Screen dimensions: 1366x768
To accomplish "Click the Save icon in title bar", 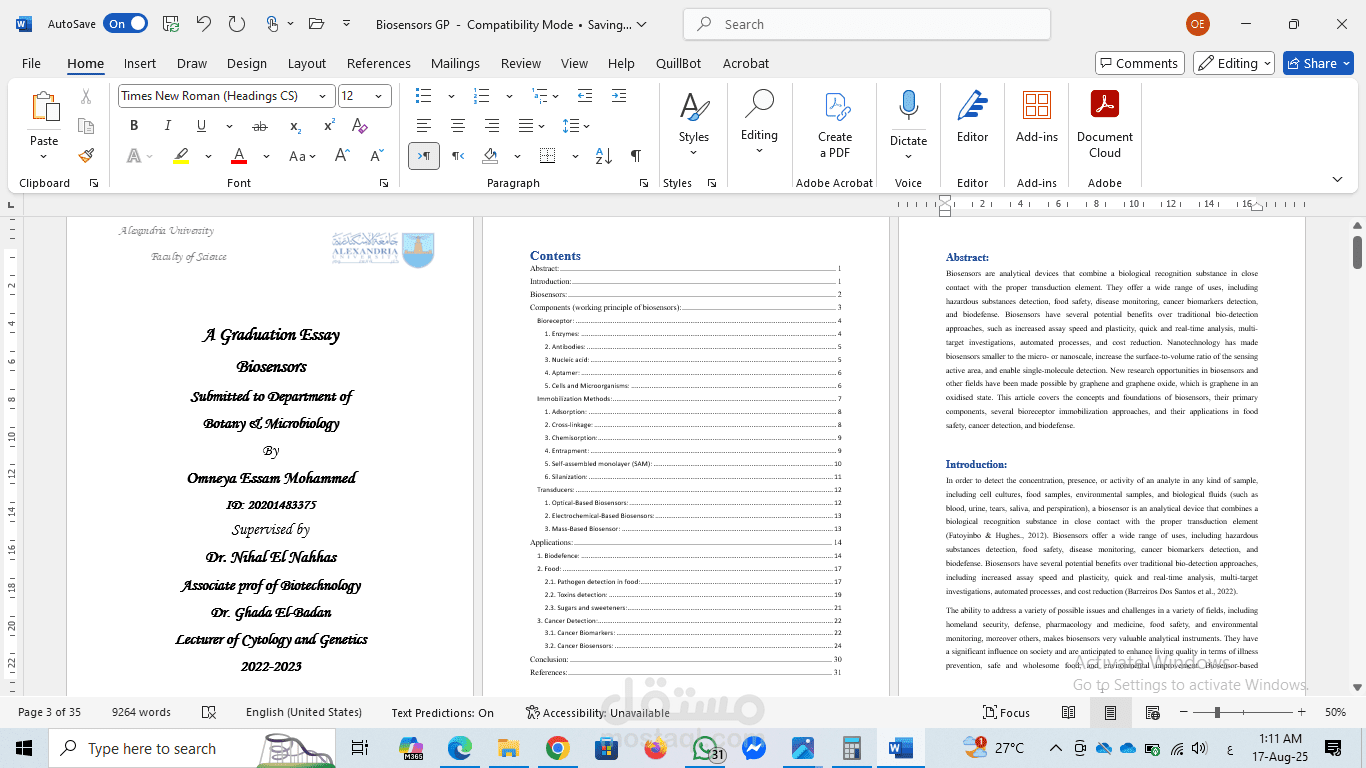I will click(x=171, y=24).
